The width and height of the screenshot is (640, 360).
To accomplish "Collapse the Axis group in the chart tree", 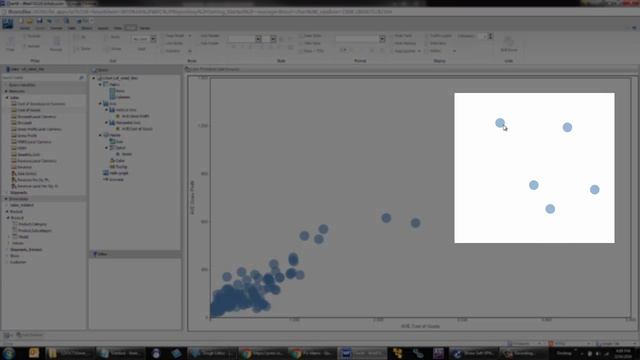I will (x=100, y=104).
